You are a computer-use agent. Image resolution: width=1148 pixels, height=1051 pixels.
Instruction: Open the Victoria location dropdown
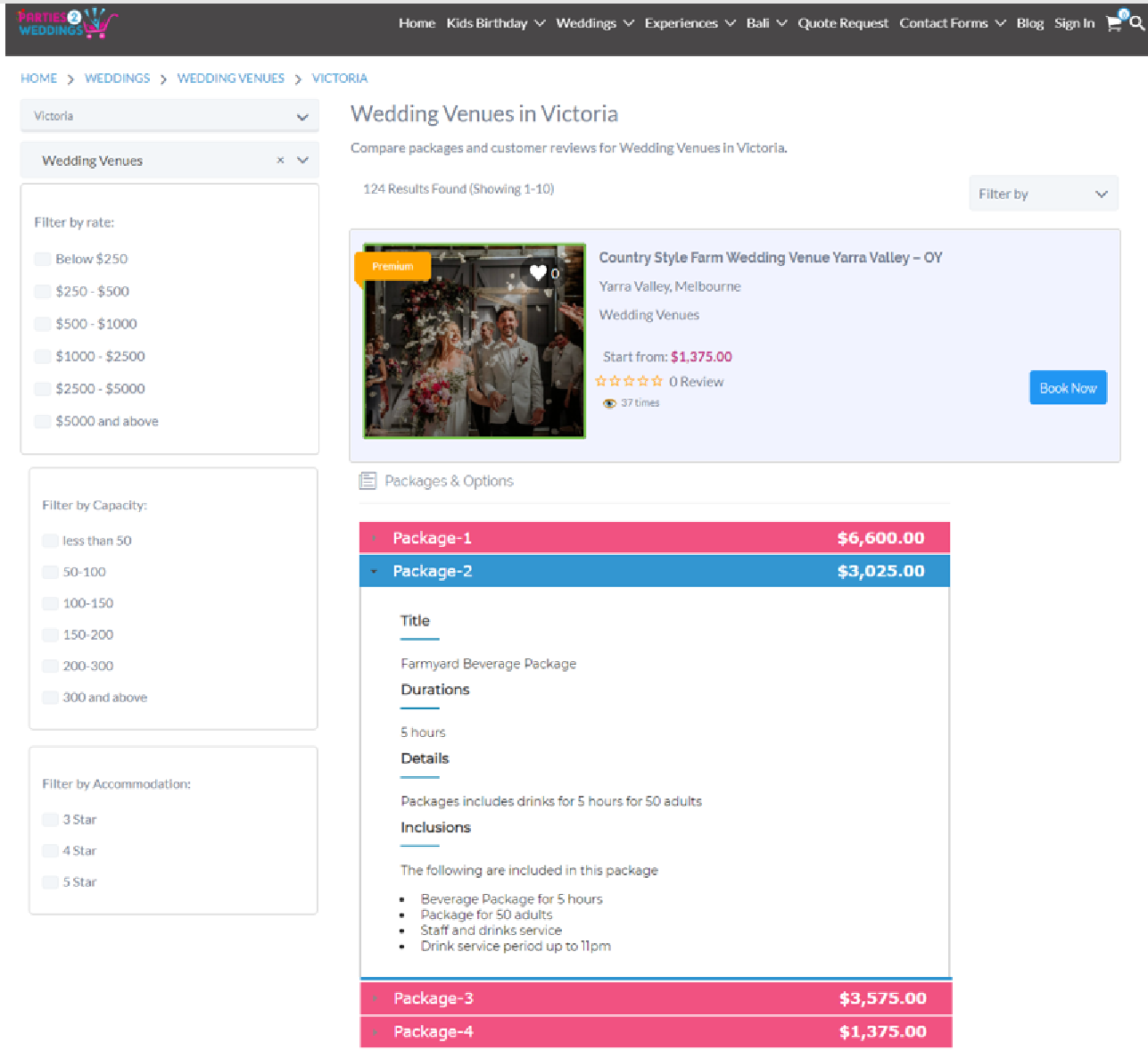coord(169,116)
